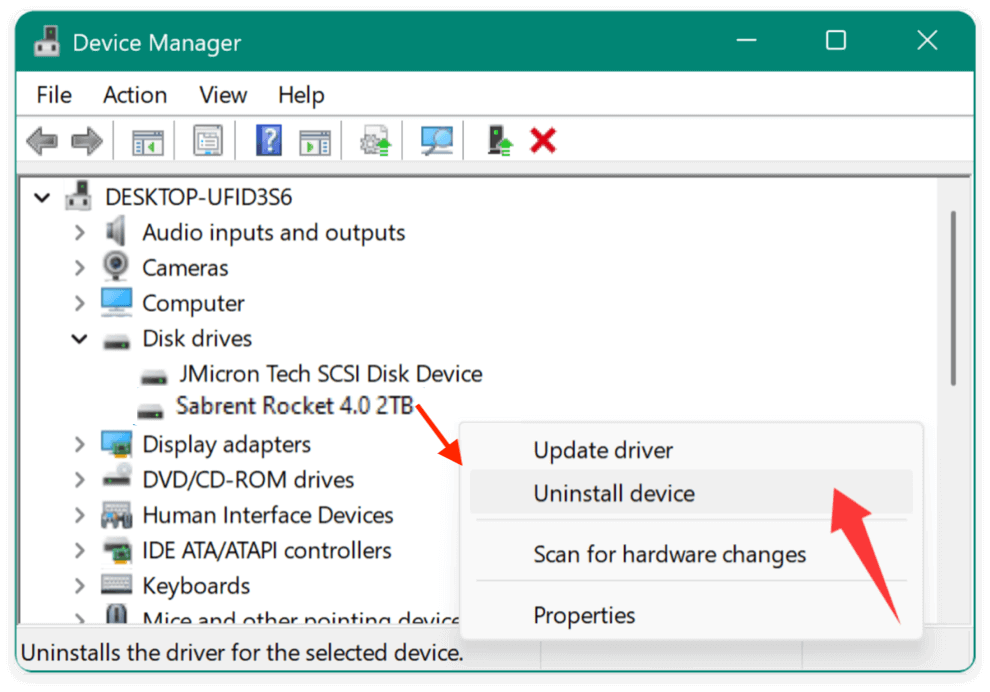990x692 pixels.
Task: Collapse the Disk drives tree node
Action: (80, 338)
